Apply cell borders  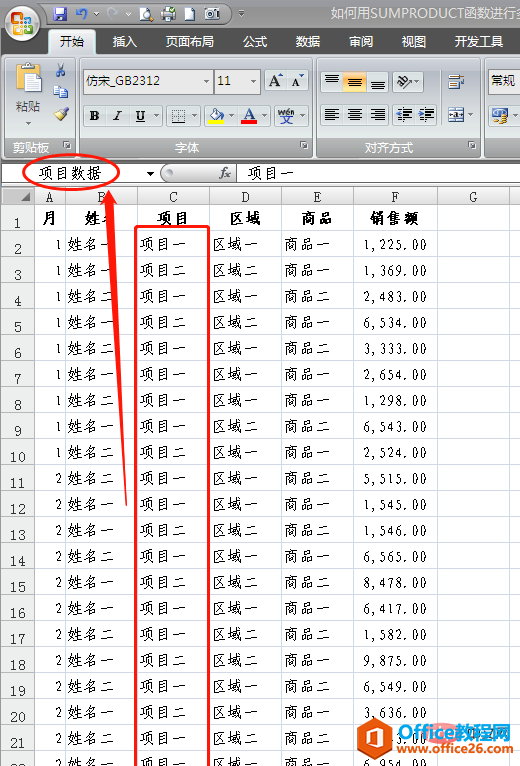coord(178,116)
